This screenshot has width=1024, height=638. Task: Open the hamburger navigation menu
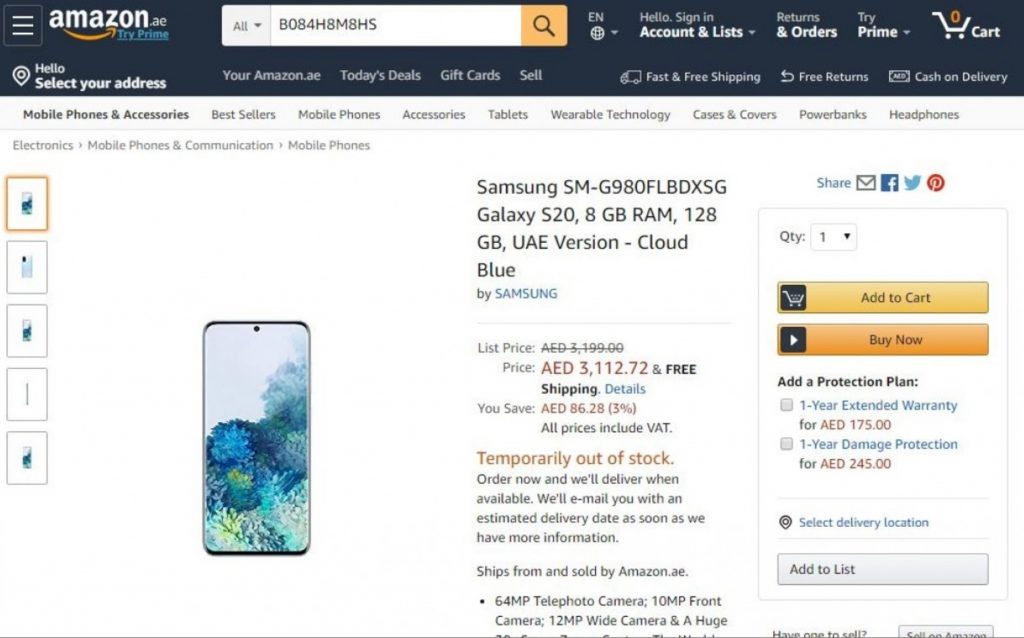pyautogui.click(x=23, y=26)
